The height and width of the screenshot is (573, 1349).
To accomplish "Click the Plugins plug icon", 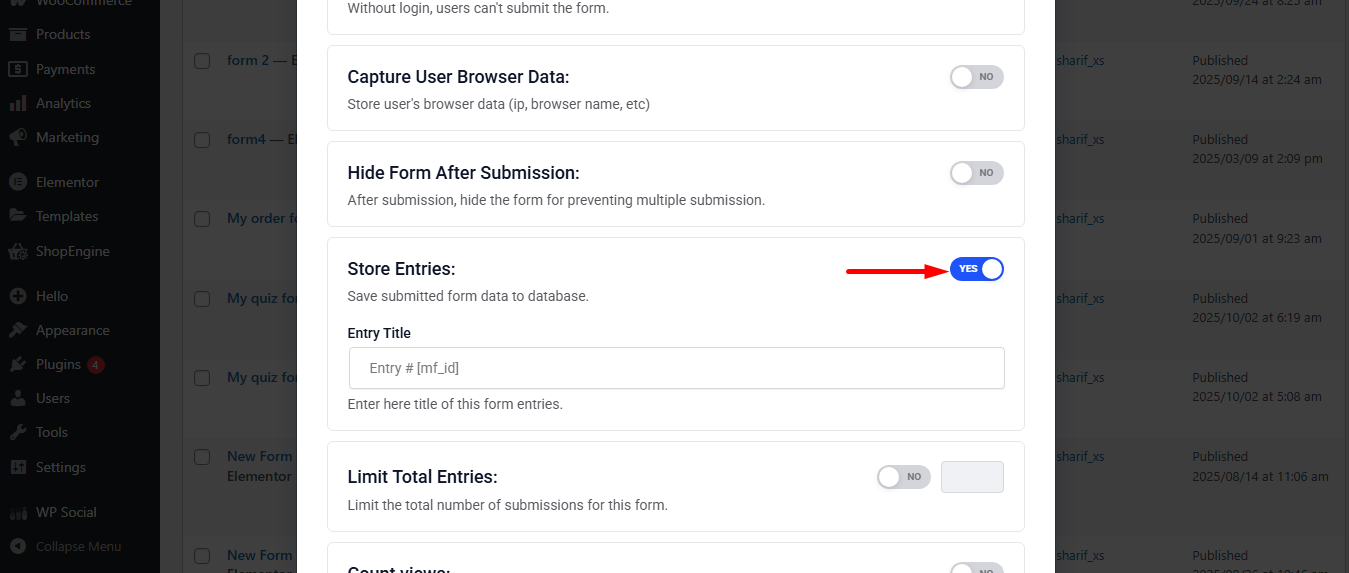I will (x=18, y=364).
